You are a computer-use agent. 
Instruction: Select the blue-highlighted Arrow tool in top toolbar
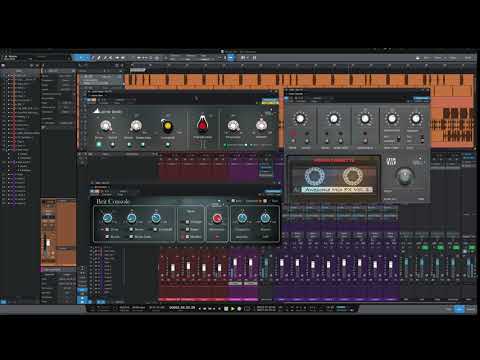coord(81,58)
